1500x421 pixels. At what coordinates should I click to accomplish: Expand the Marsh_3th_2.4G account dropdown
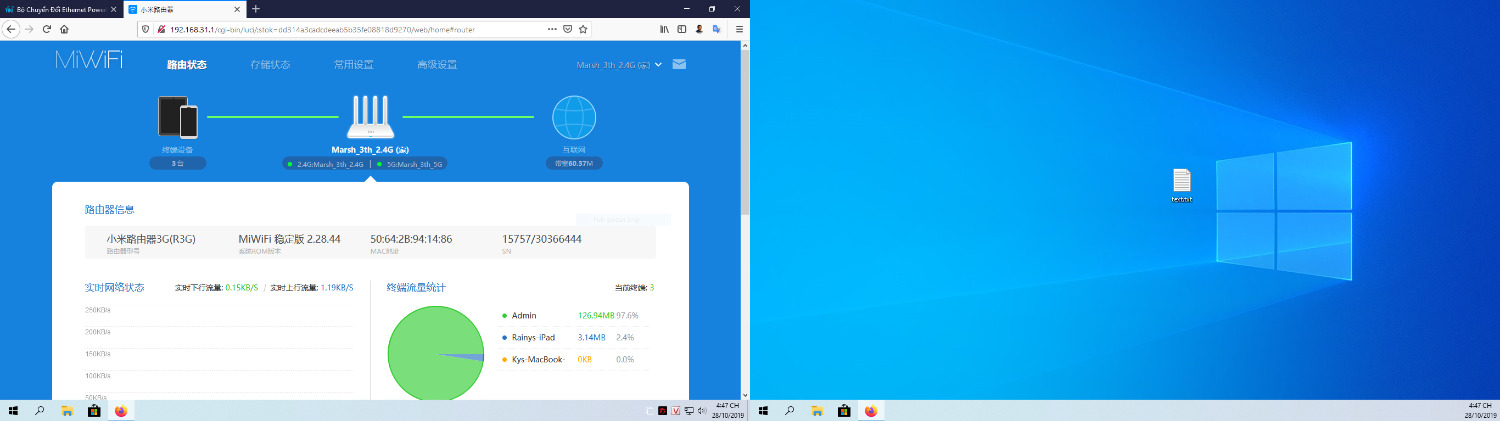click(619, 65)
